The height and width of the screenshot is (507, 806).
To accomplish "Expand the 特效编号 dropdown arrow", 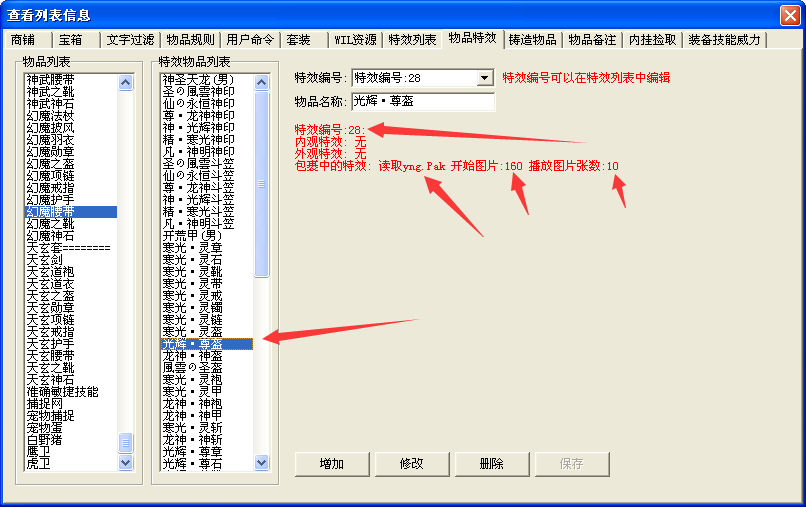I will coord(484,78).
